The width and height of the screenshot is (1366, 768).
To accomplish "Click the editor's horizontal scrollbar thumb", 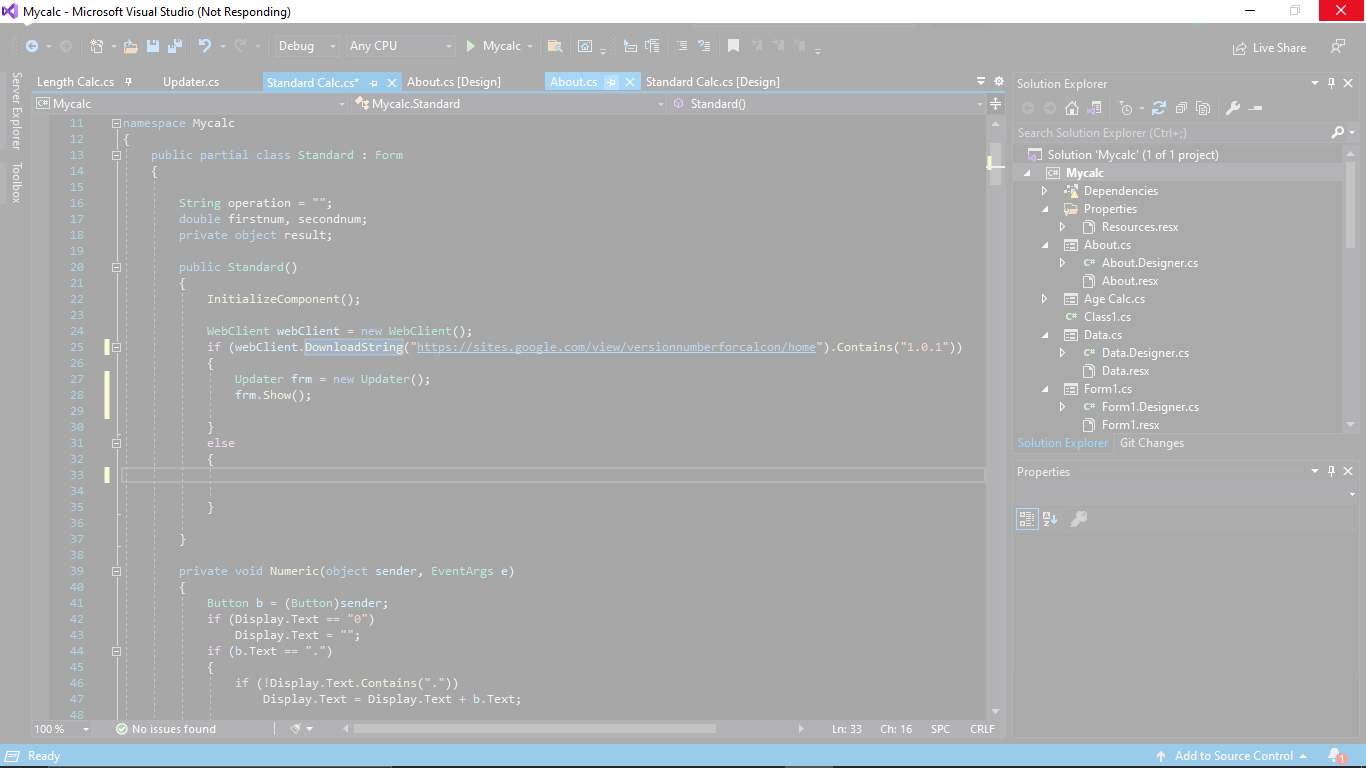I will tap(534, 729).
